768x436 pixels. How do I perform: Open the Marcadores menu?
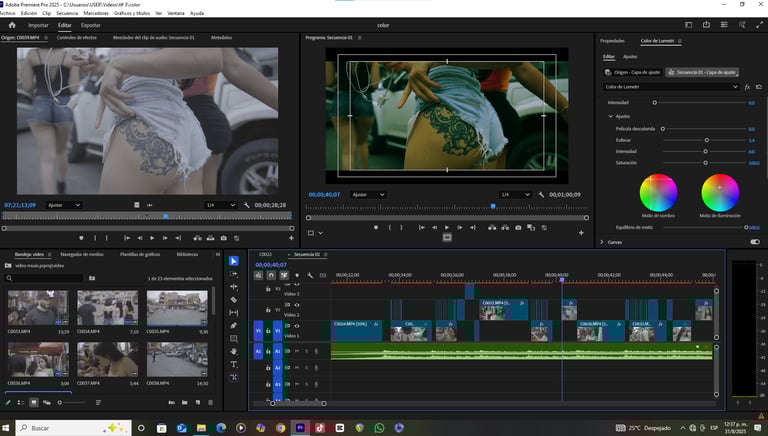96,13
